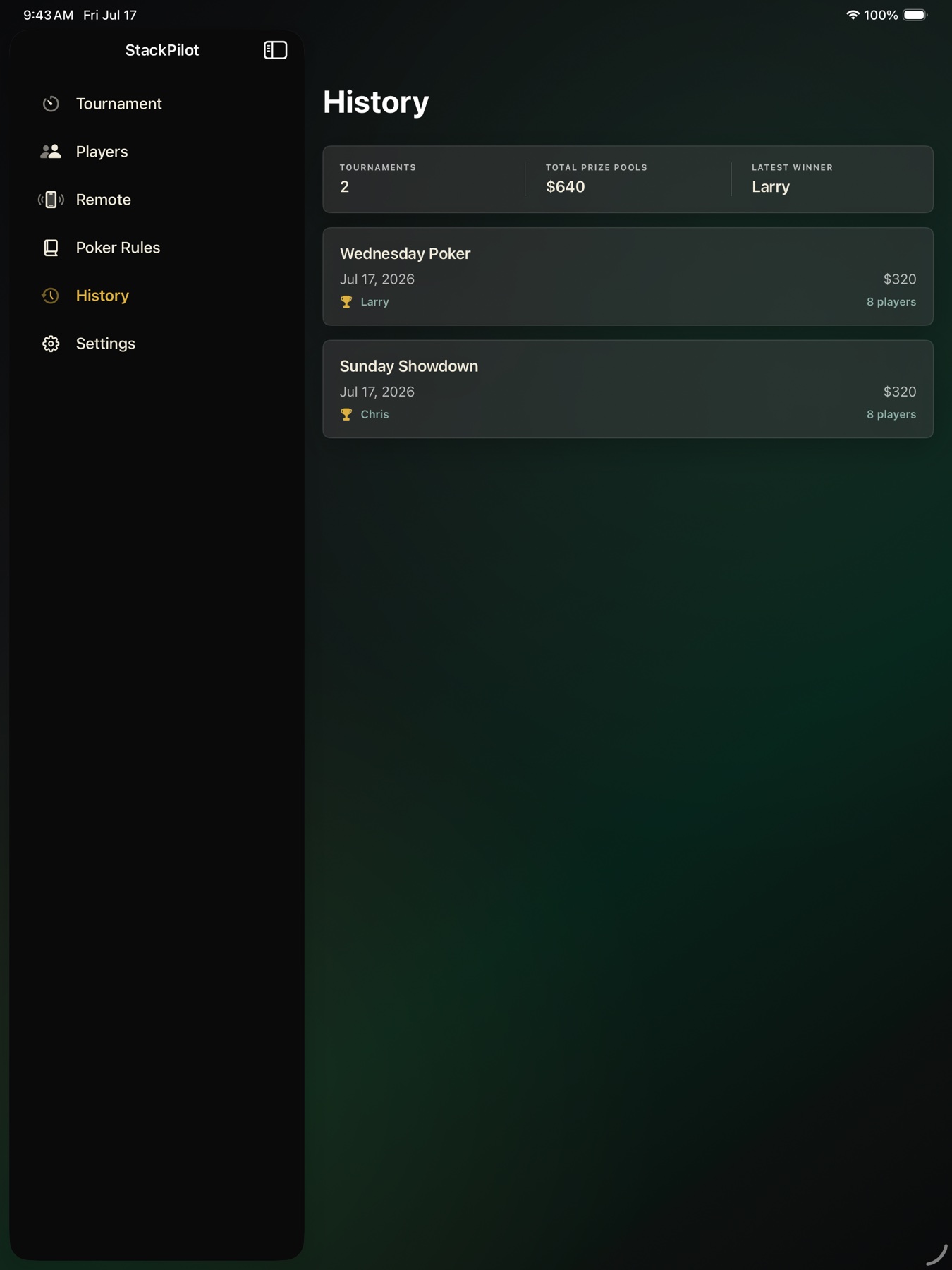Tap the battery indicator icon
Image resolution: width=952 pixels, height=1270 pixels.
click(915, 15)
